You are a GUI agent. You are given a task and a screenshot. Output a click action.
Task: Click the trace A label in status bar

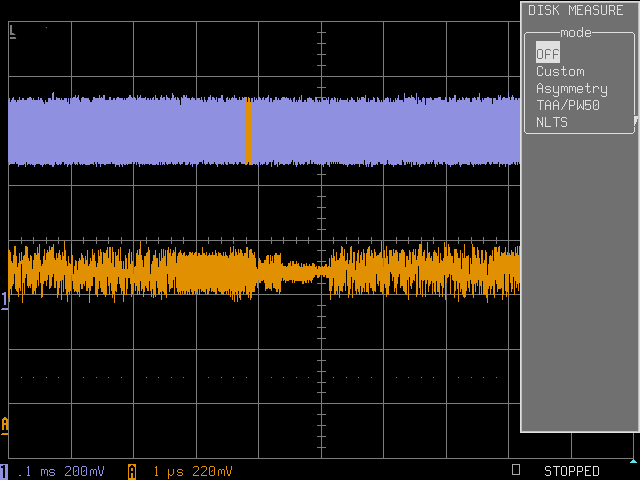point(132,472)
